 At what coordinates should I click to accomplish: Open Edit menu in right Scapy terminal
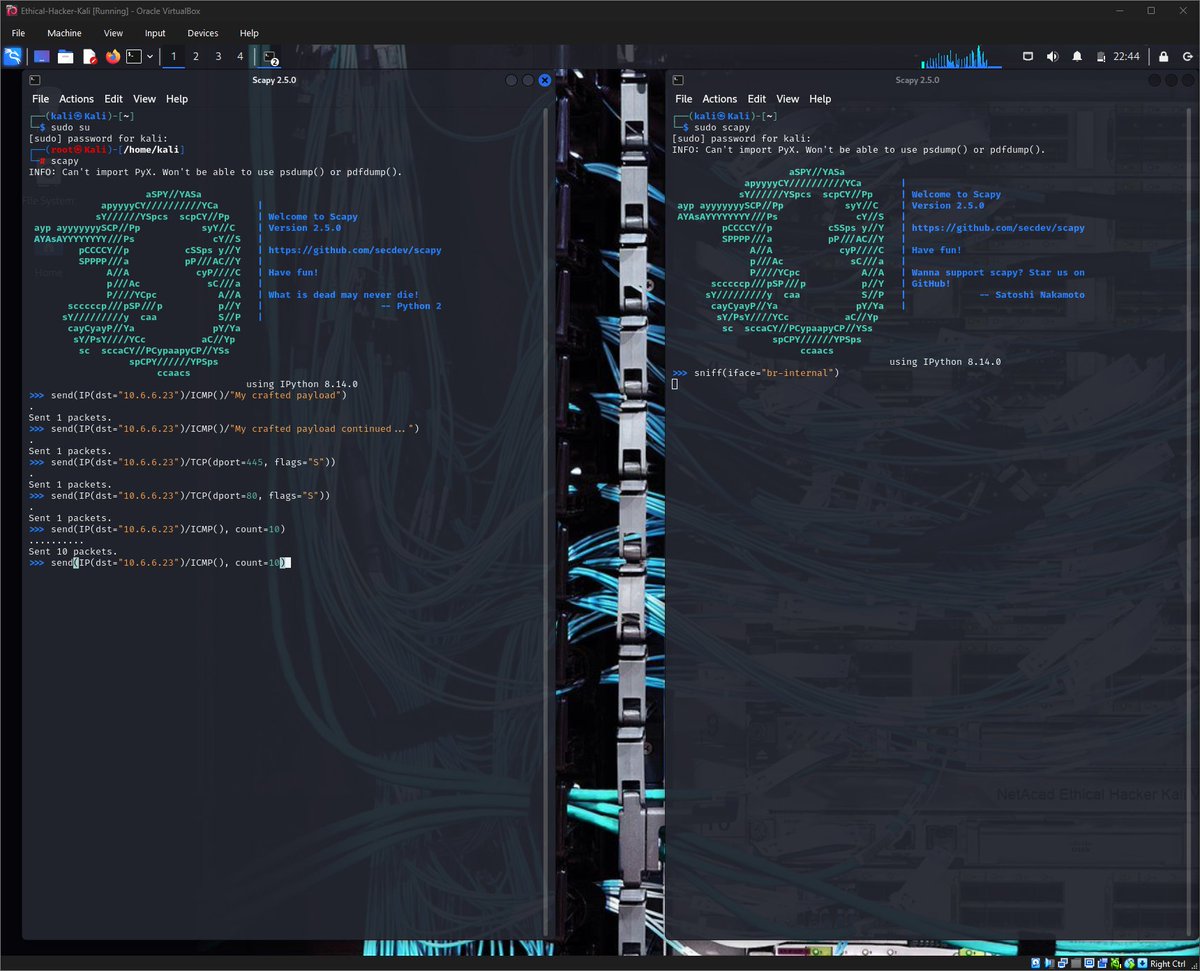(757, 99)
